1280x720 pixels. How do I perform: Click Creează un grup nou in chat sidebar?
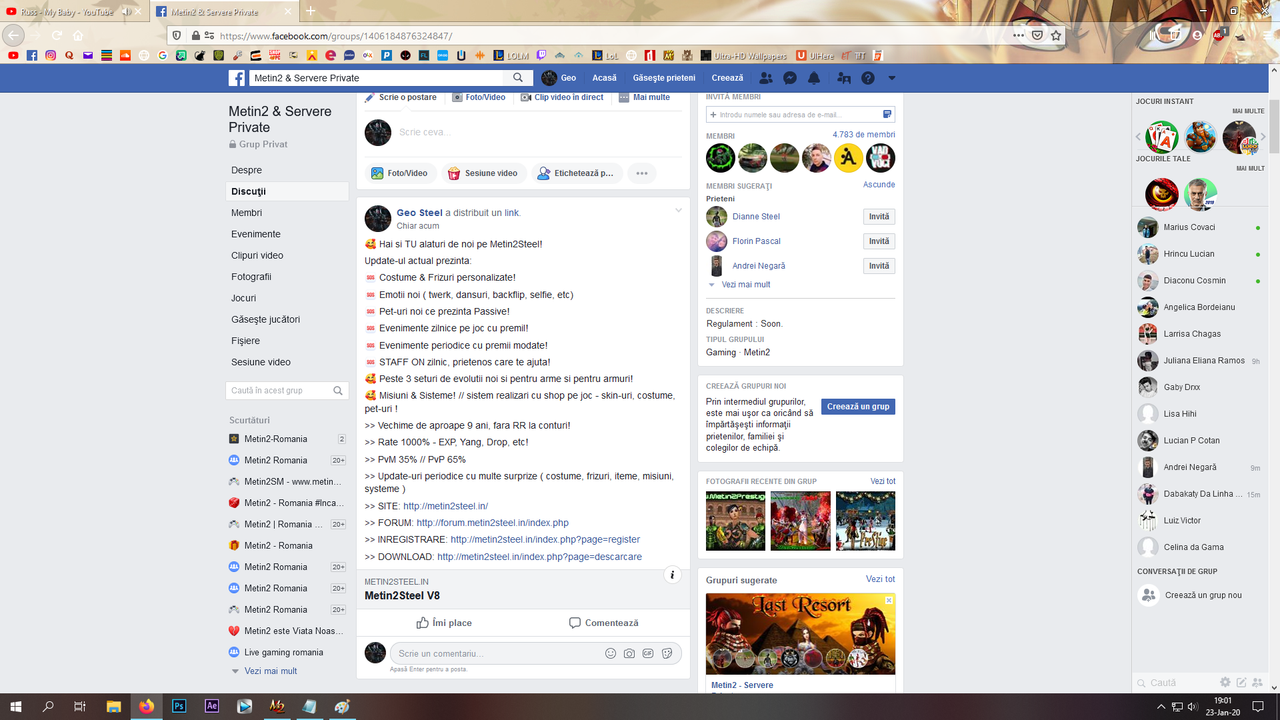click(1203, 595)
